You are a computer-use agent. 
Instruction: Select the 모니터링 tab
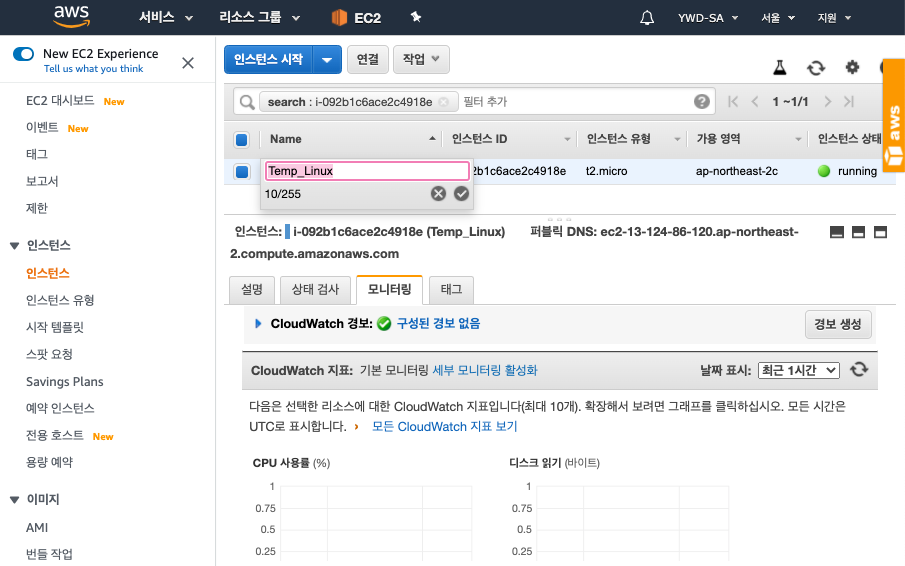[x=390, y=290]
